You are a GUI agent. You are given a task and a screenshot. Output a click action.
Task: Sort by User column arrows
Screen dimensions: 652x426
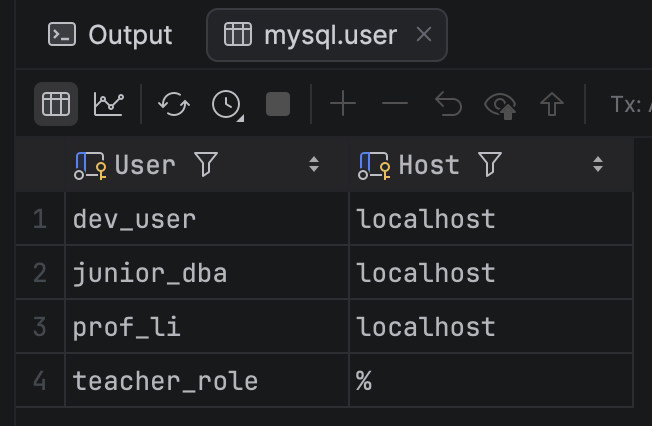314,164
